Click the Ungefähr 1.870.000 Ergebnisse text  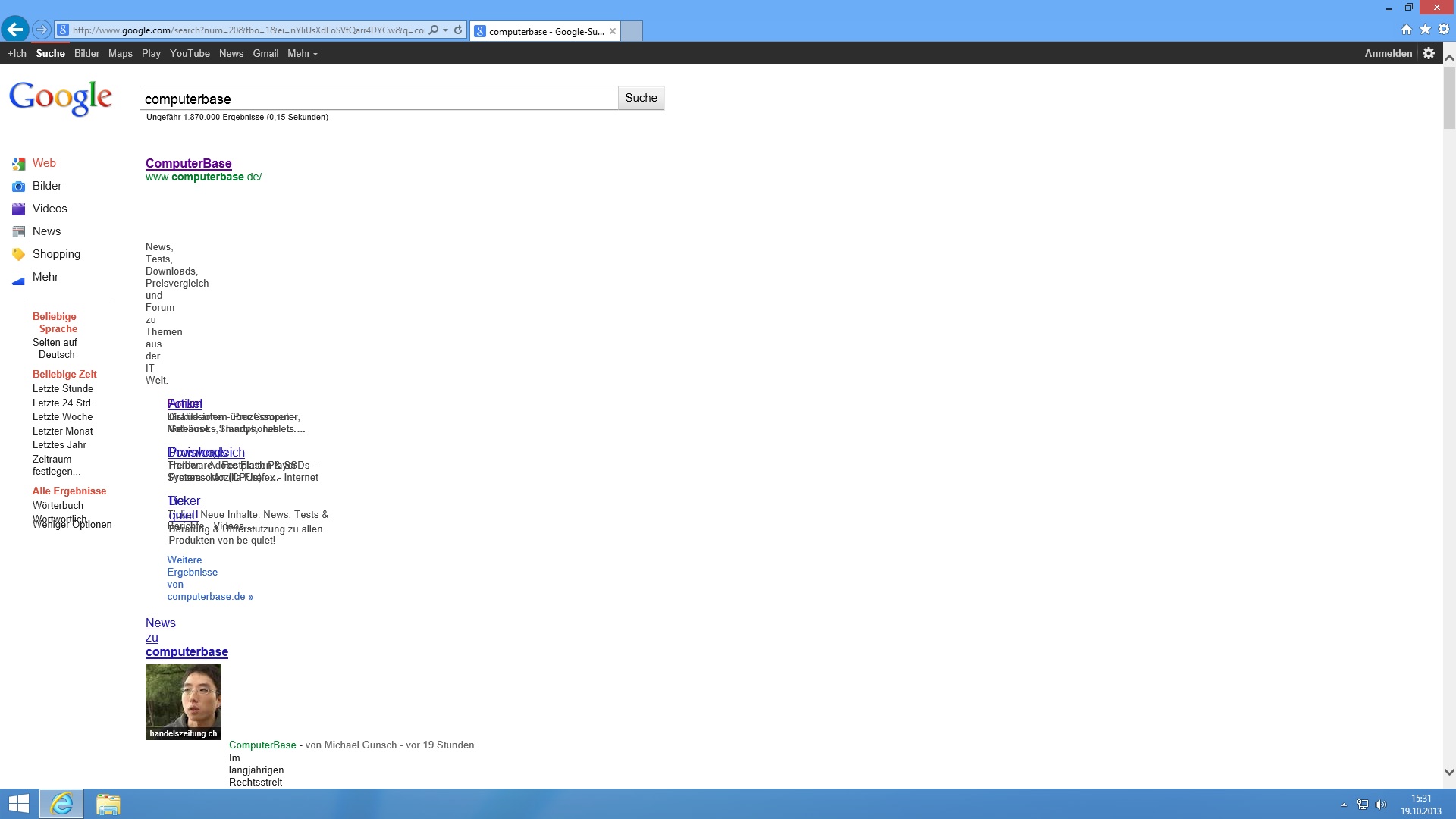(x=237, y=117)
